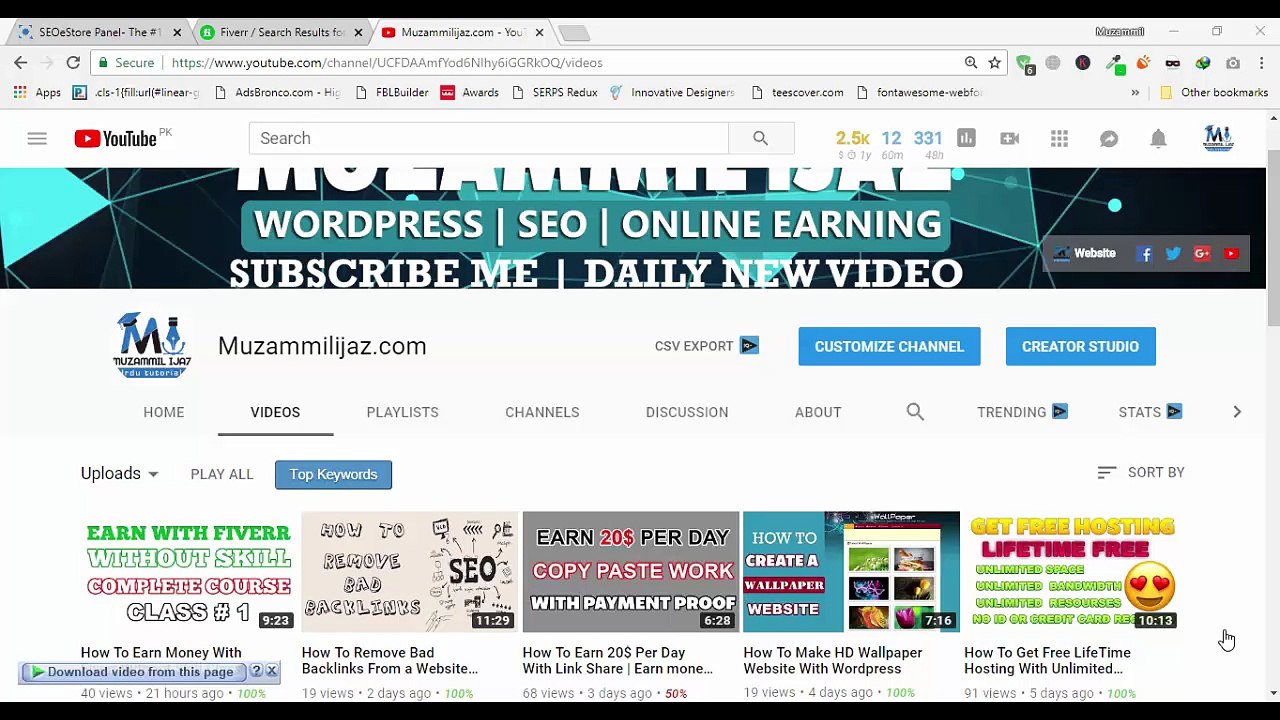This screenshot has height=720, width=1280.
Task: Open the Awards bookmark
Action: [470, 92]
